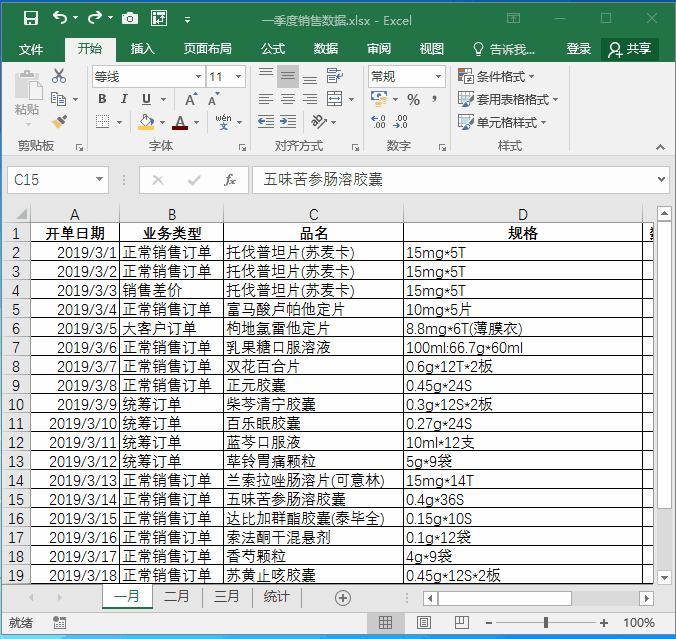Image resolution: width=676 pixels, height=639 pixels.
Task: Add a new sheet with plus icon
Action: (343, 597)
